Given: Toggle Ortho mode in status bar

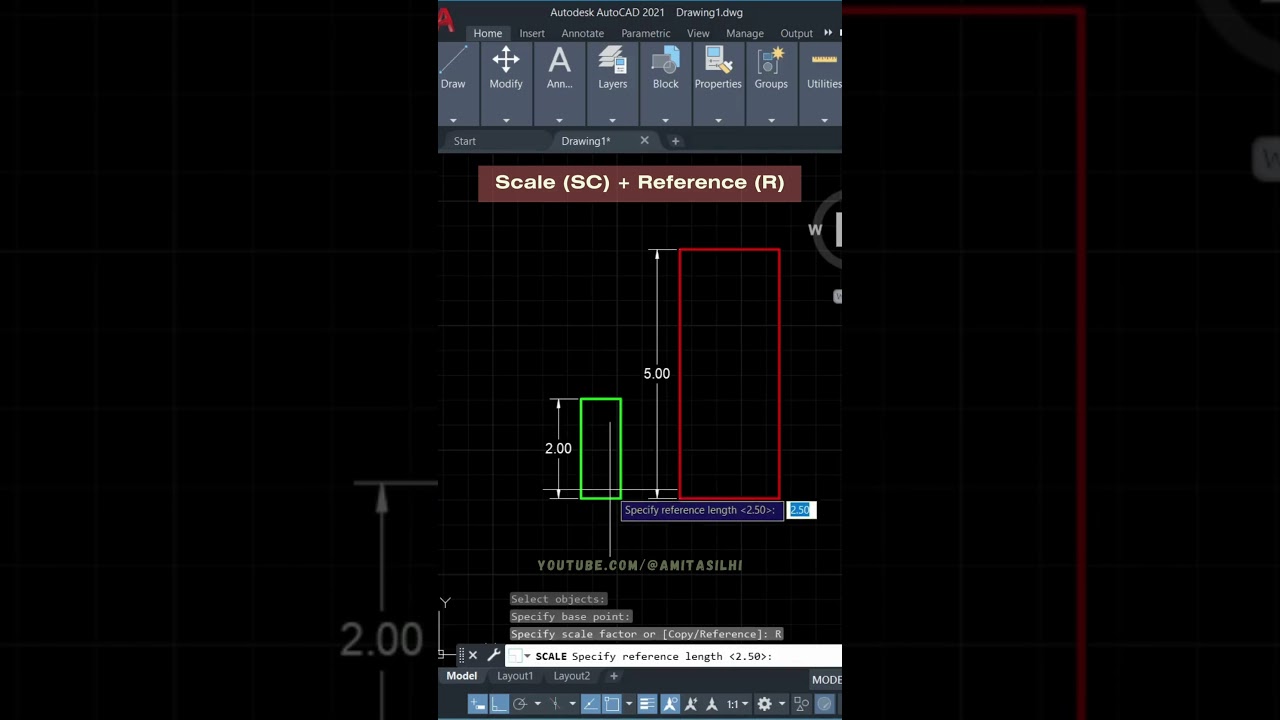Looking at the screenshot, I should [499, 704].
